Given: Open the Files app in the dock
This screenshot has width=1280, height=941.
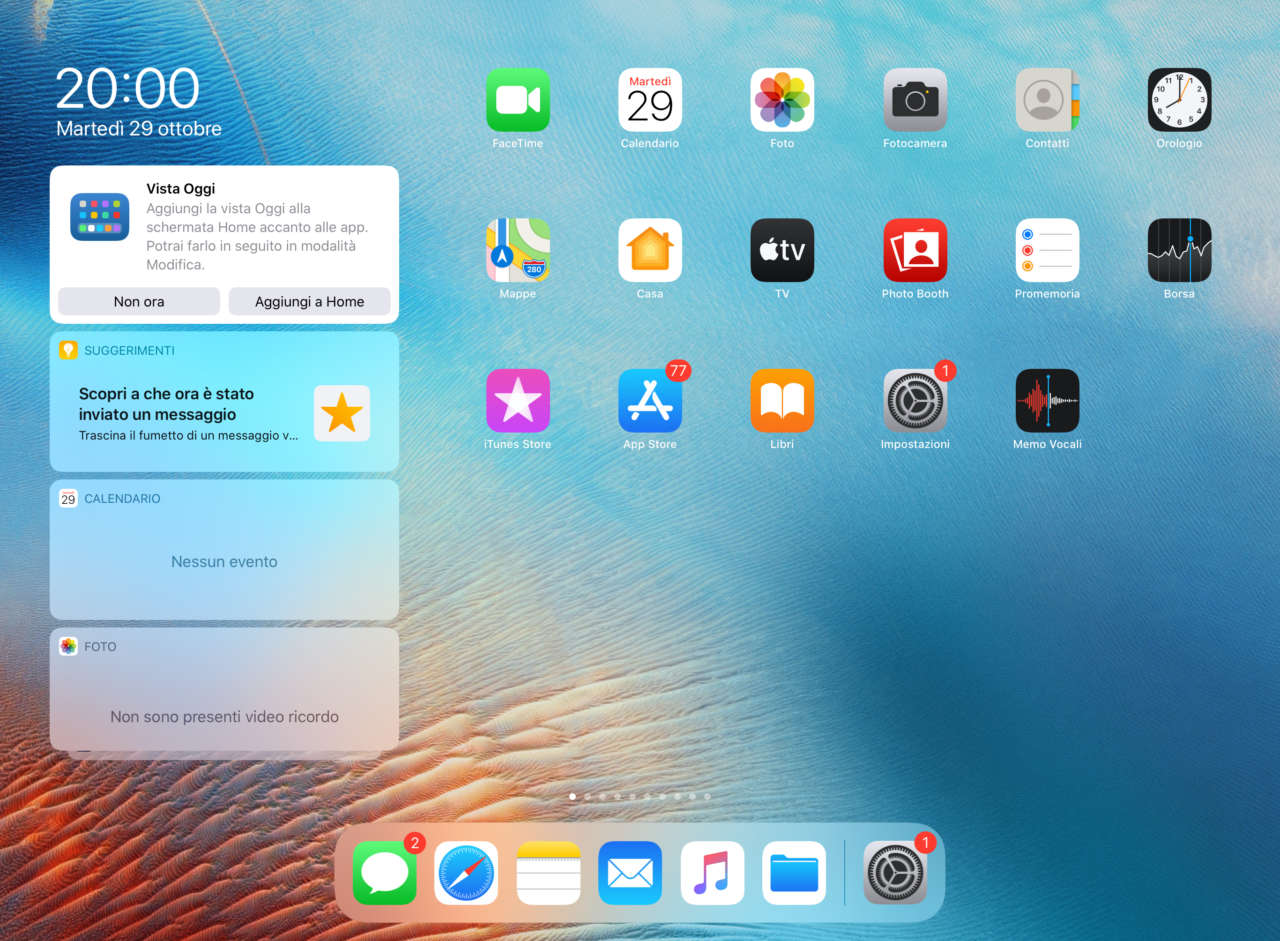Looking at the screenshot, I should (794, 873).
